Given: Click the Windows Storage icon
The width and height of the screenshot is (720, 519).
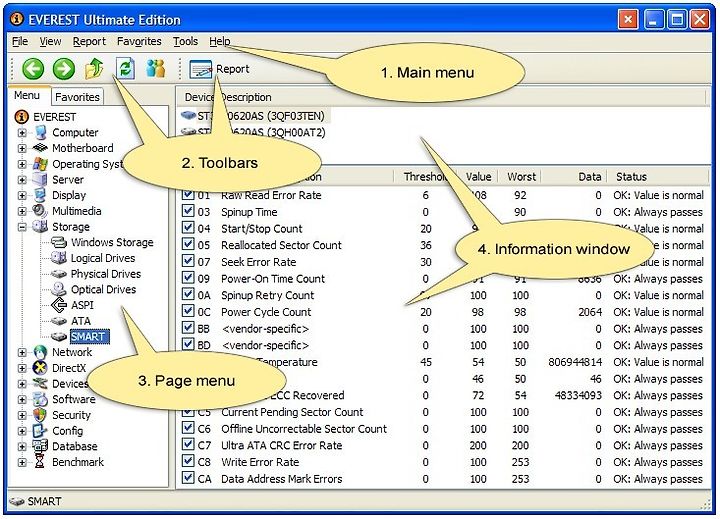Looking at the screenshot, I should click(x=59, y=242).
